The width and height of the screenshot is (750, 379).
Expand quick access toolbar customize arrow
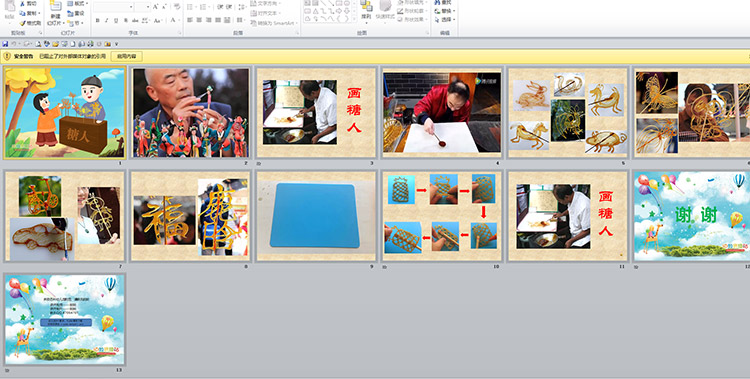[x=116, y=44]
